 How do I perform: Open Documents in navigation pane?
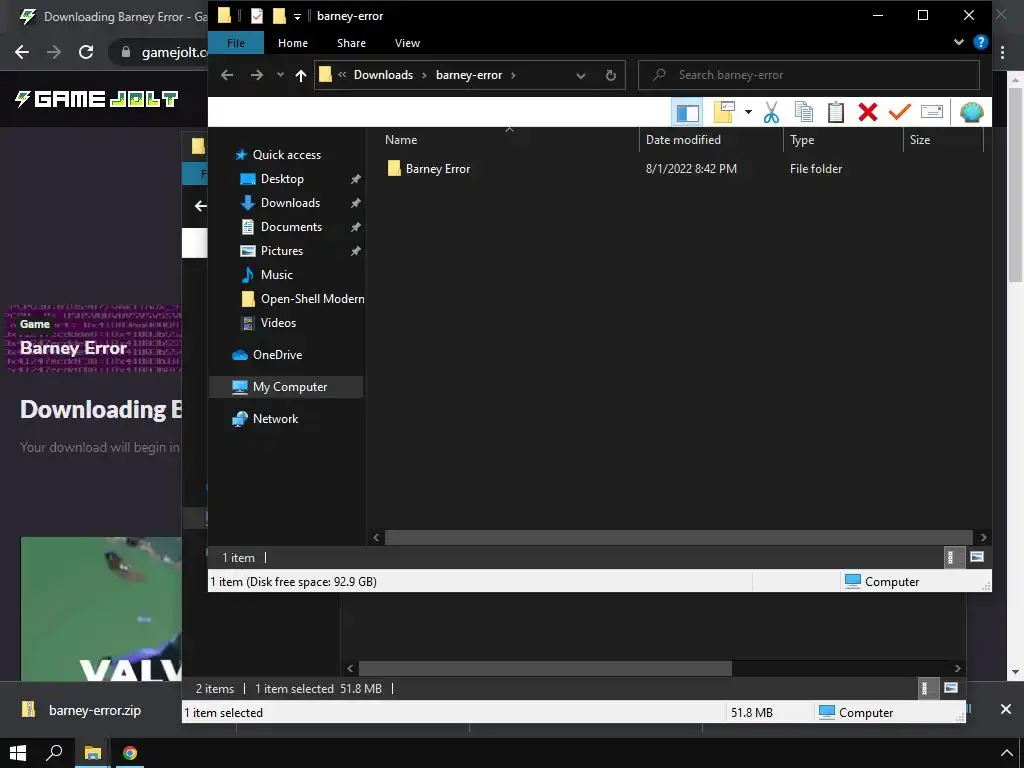(291, 227)
